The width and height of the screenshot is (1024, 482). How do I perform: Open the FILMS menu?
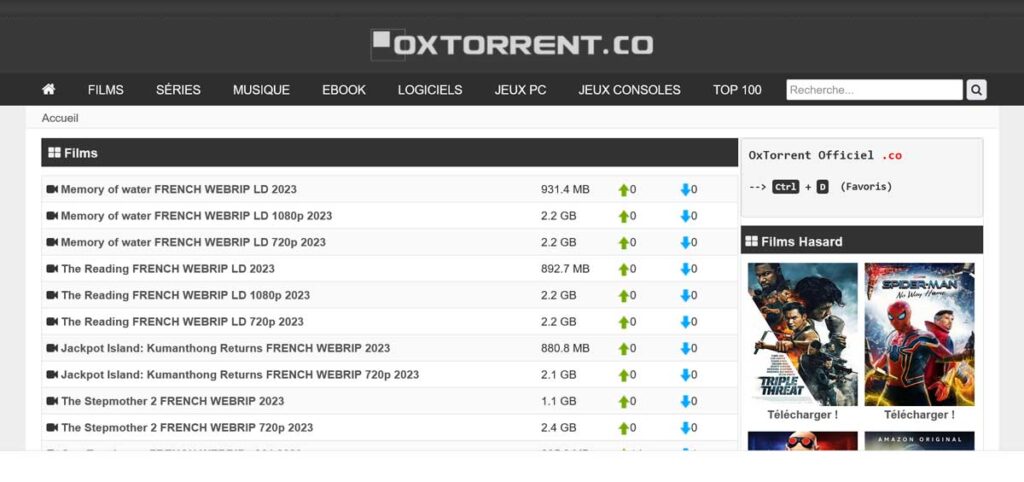coord(106,90)
